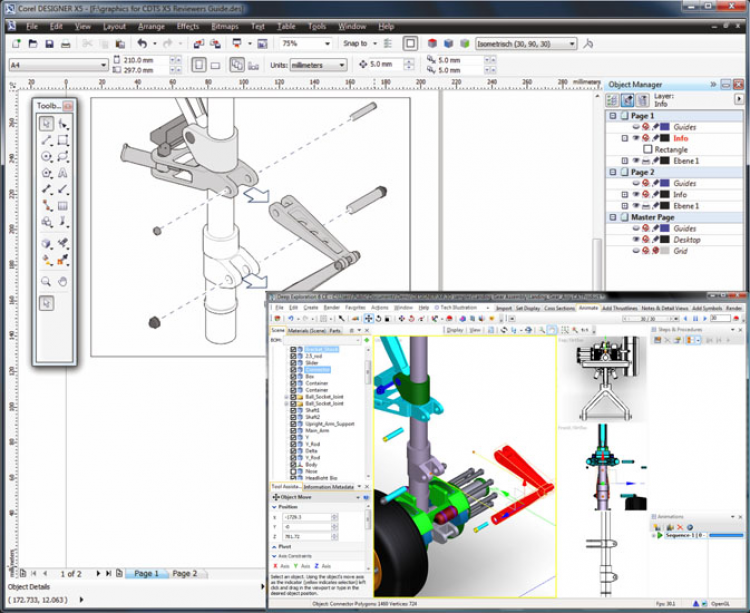Click the Grid gray color swatch under Master Page

(665, 251)
